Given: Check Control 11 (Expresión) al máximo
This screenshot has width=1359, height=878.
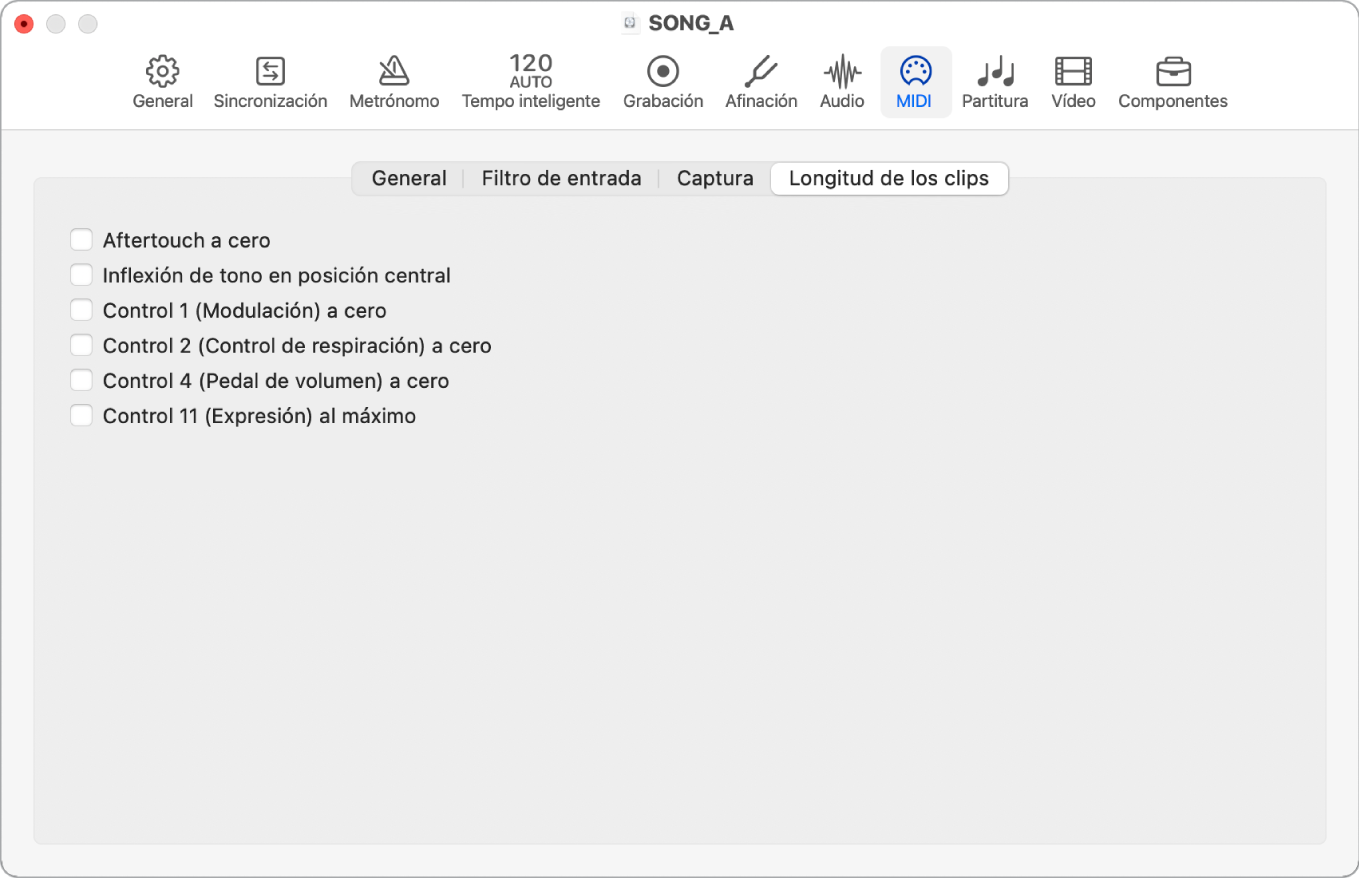Looking at the screenshot, I should point(81,414).
